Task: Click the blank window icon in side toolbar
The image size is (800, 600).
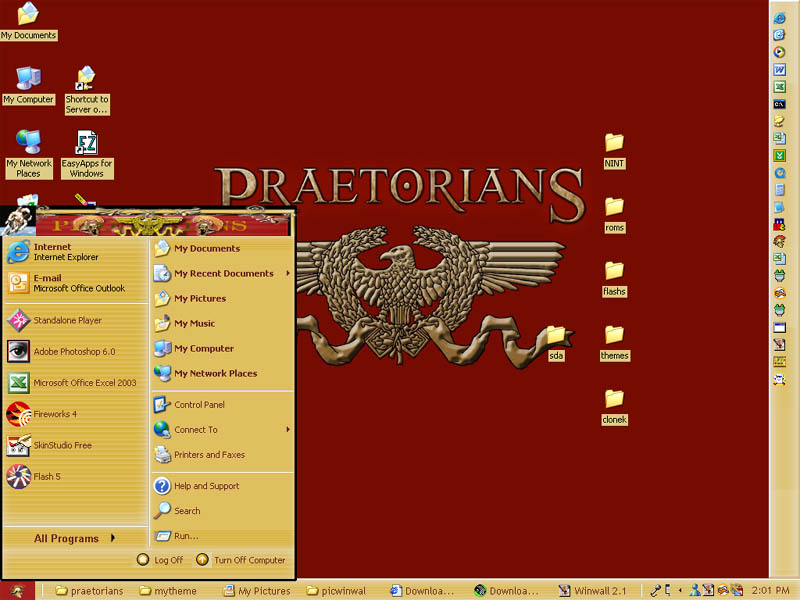Action: click(779, 328)
